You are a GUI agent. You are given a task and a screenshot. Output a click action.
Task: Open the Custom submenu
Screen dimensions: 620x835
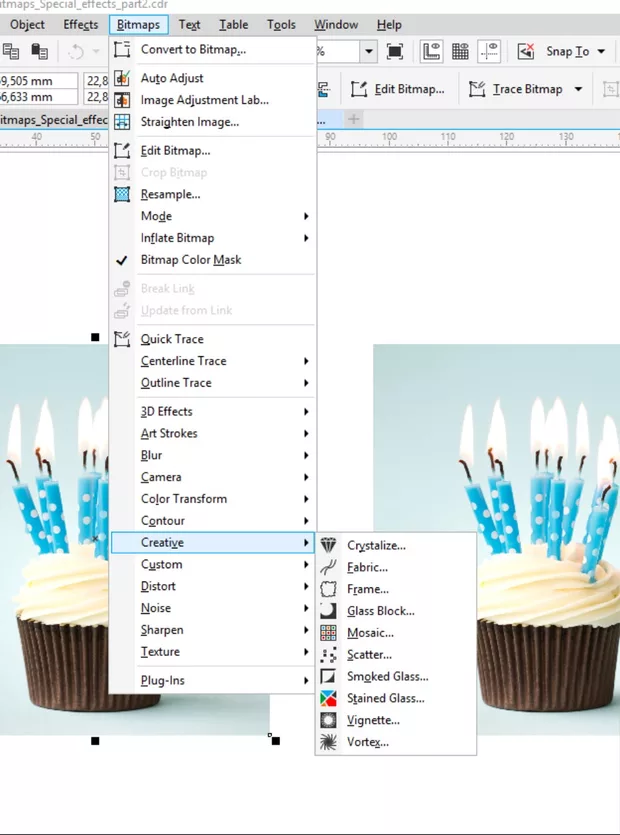(x=213, y=564)
